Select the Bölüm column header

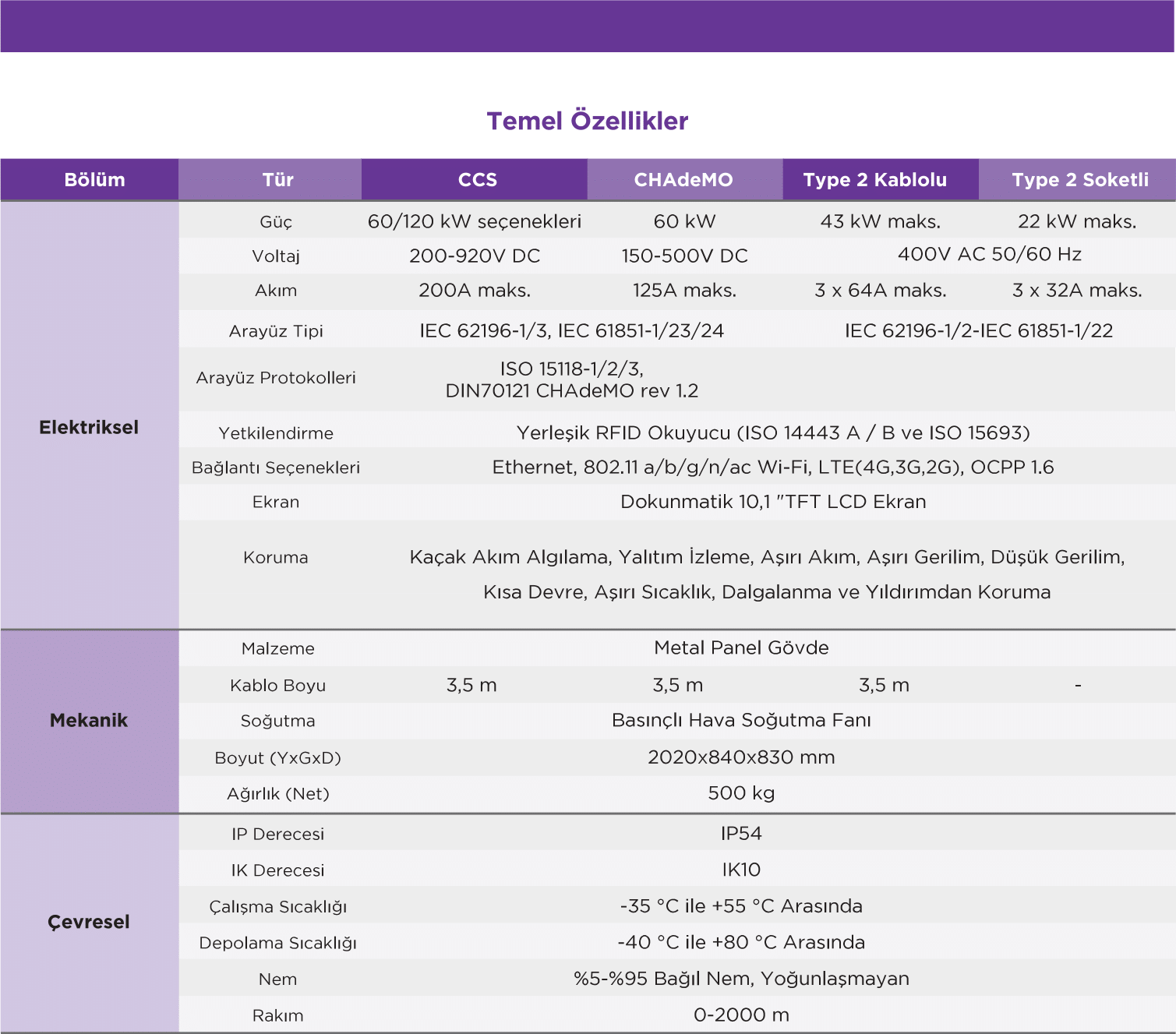[94, 180]
